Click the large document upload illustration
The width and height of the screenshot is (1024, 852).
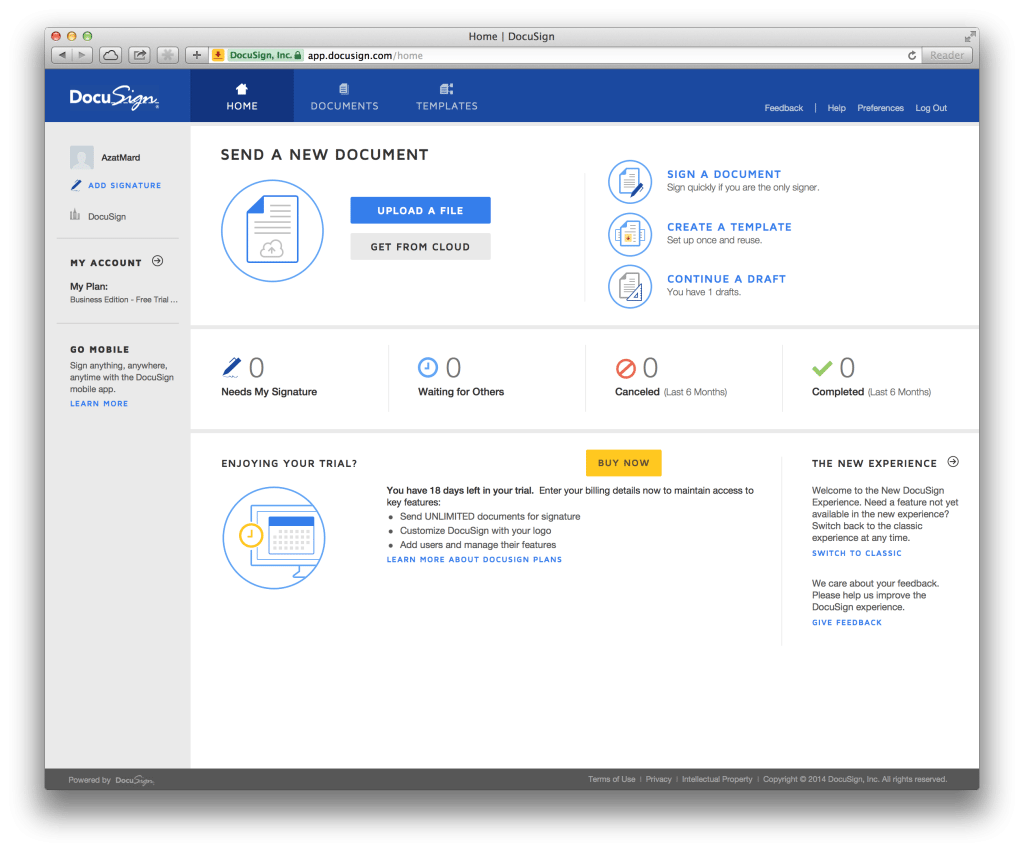272,231
